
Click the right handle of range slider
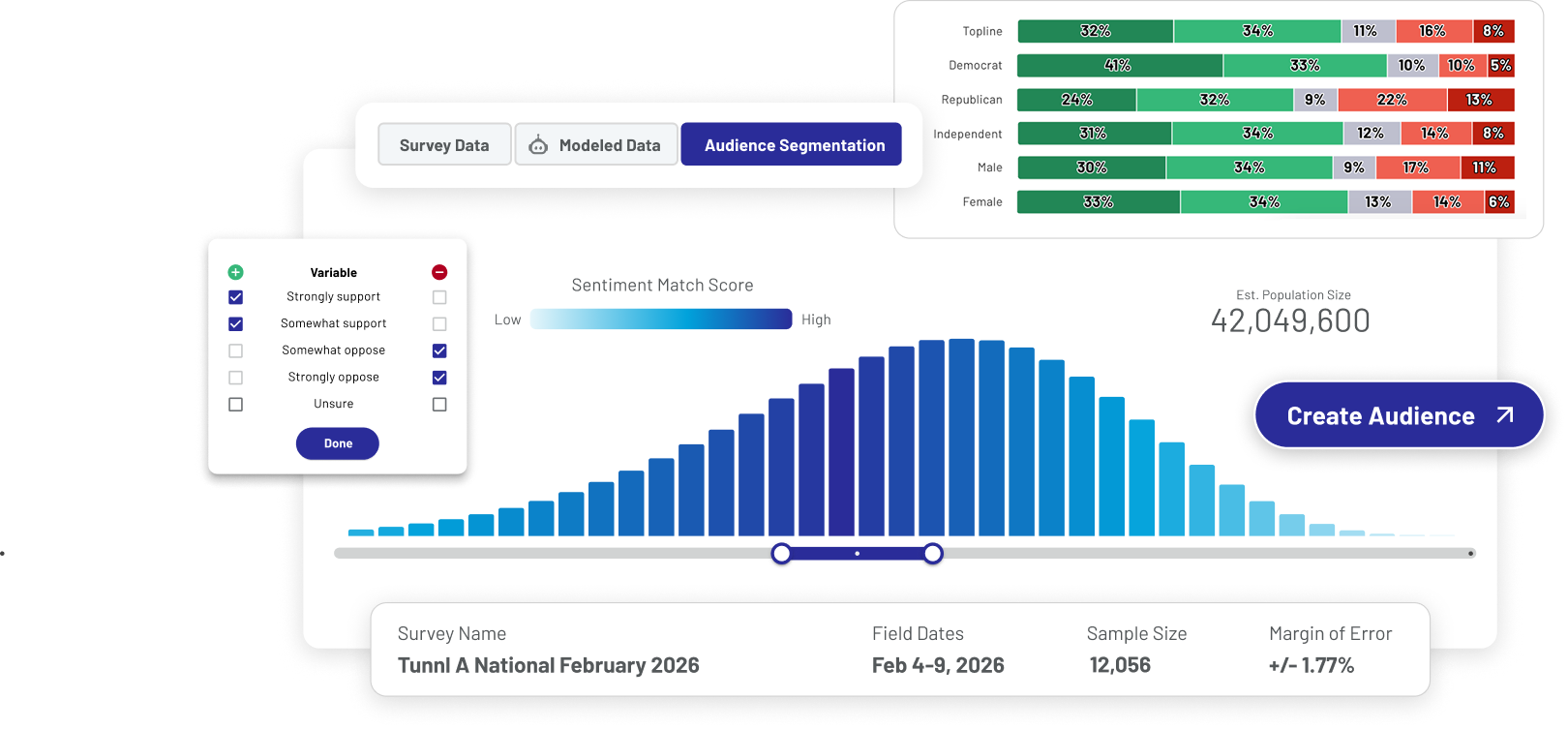(x=932, y=554)
